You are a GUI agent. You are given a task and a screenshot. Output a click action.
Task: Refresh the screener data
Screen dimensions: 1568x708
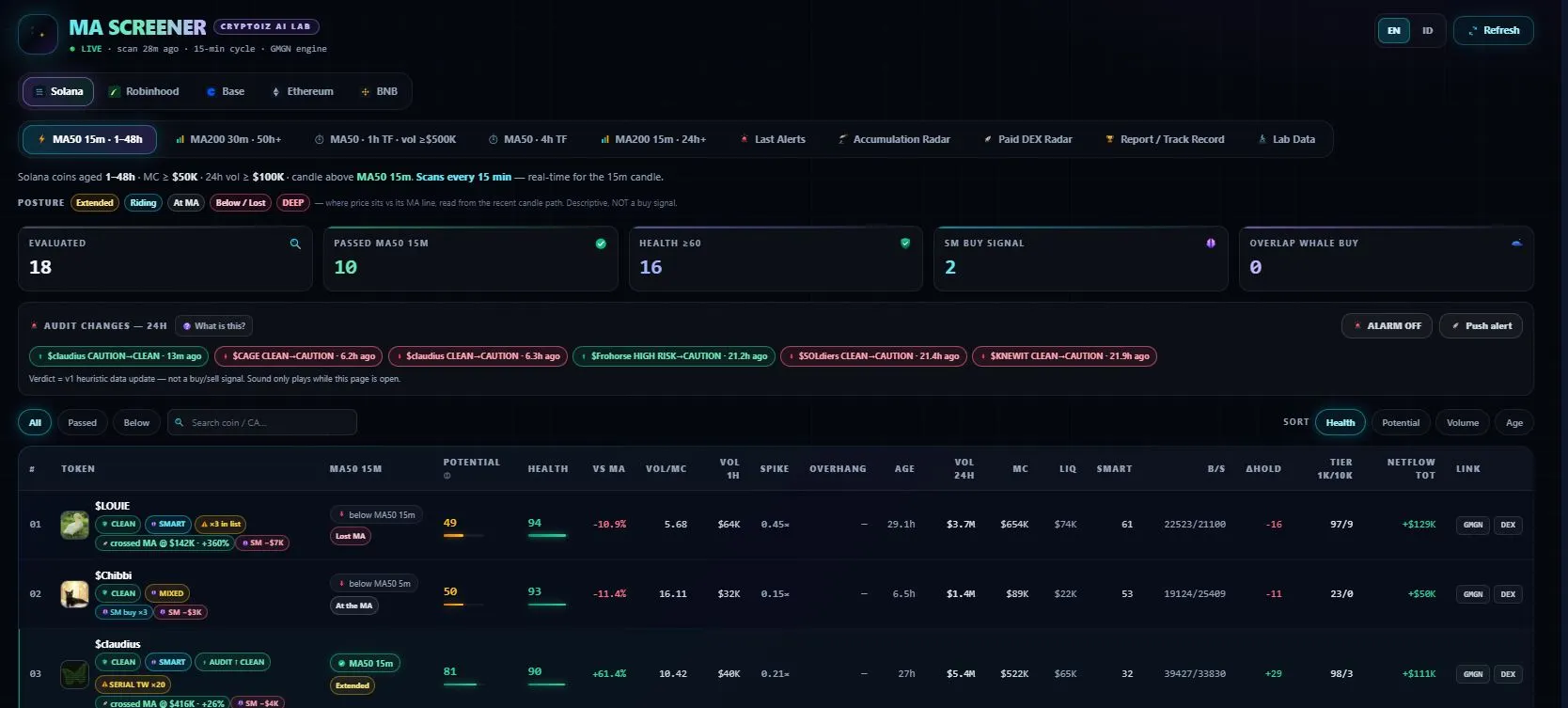1494,31
